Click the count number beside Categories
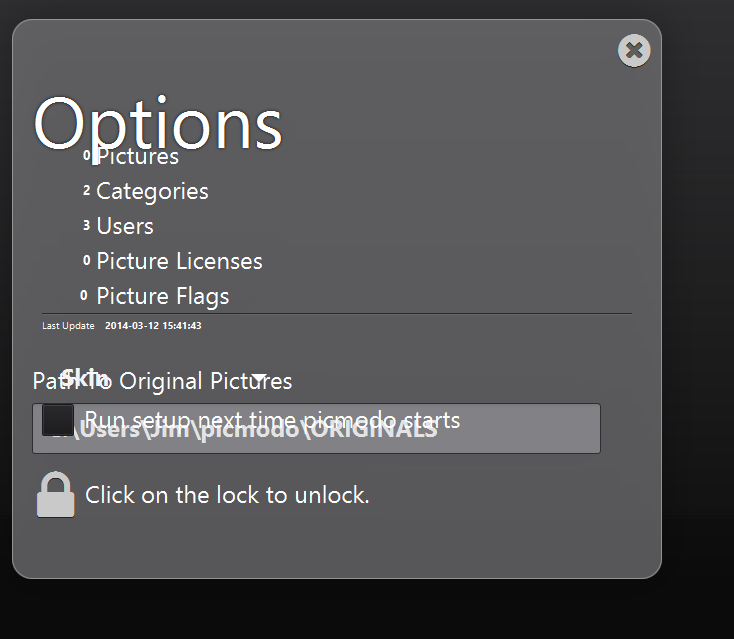This screenshot has height=639, width=734. point(86,190)
